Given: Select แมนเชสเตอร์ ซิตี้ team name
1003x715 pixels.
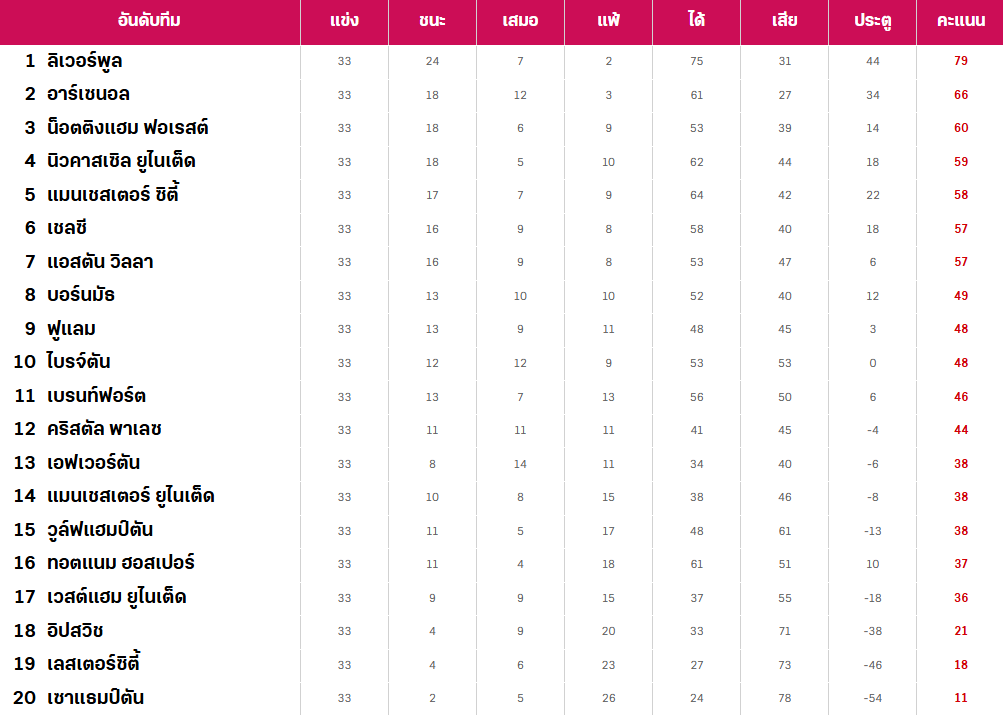Looking at the screenshot, I should tap(113, 194).
